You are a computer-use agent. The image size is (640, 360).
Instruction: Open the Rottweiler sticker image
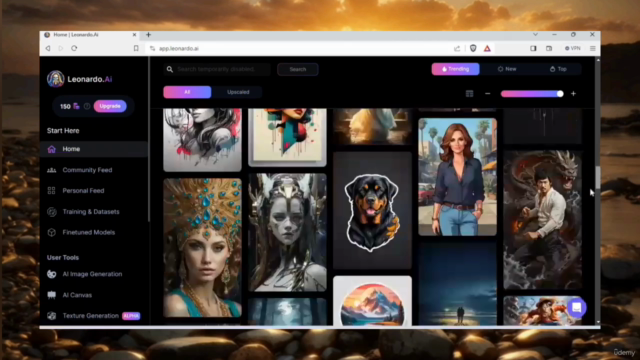pos(372,211)
